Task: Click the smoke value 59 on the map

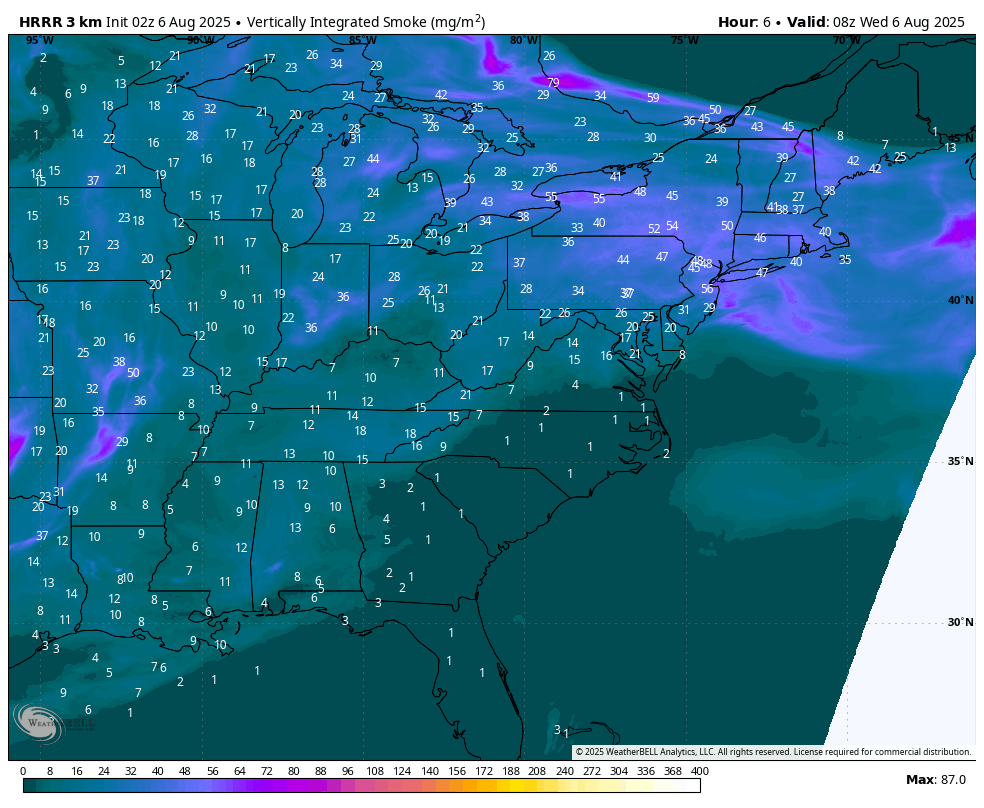Action: [653, 98]
